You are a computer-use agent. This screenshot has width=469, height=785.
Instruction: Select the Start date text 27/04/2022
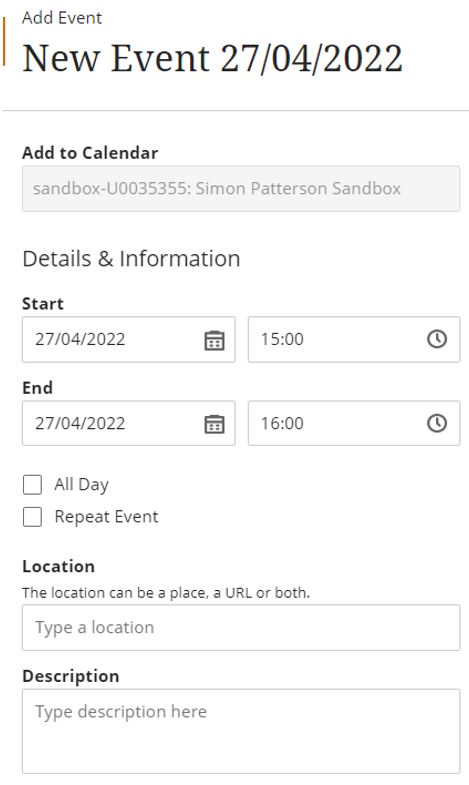click(80, 339)
